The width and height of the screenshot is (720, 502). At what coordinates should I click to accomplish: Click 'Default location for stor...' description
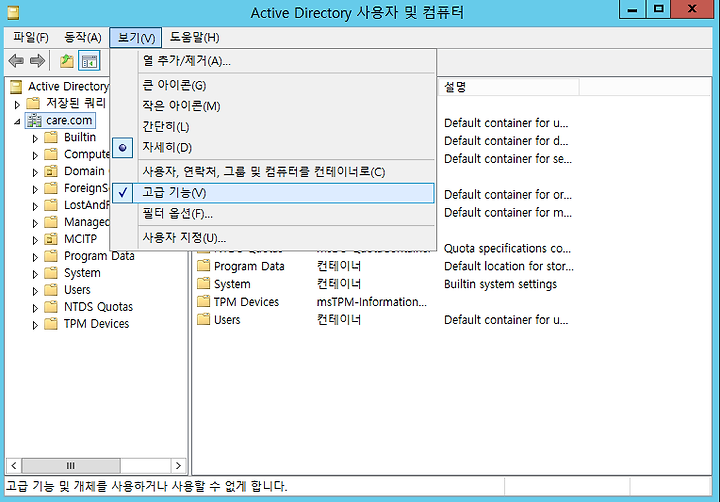click(x=509, y=266)
